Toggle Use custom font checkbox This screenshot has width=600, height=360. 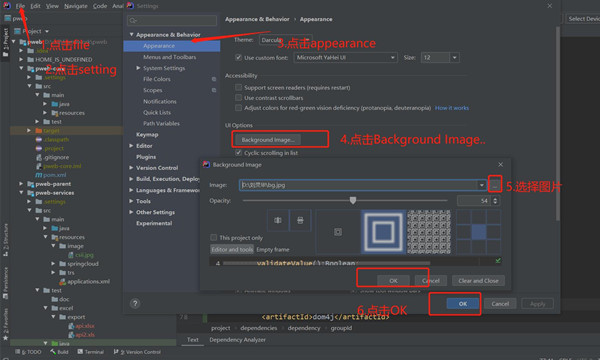(x=238, y=57)
